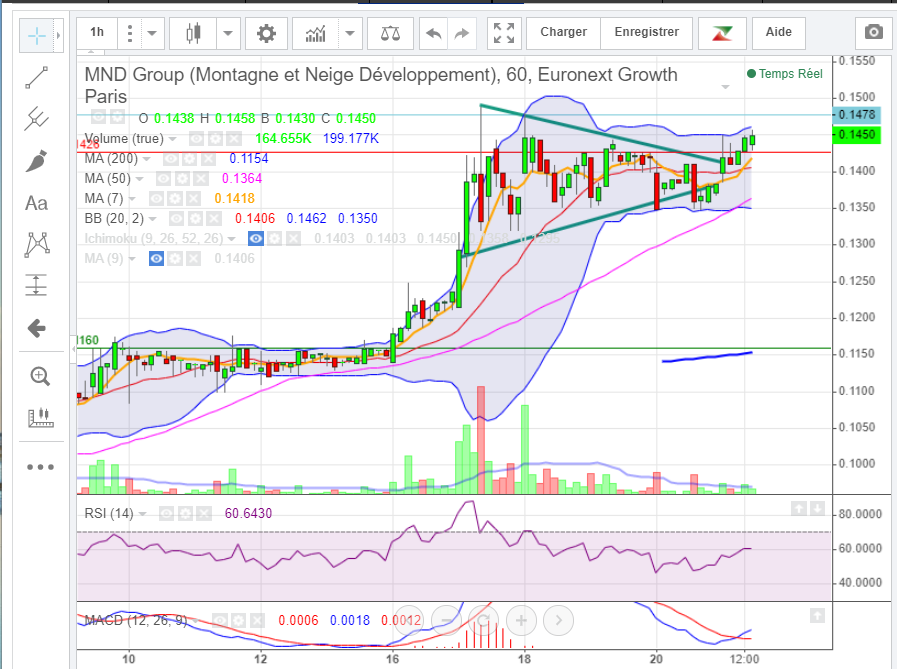Move the RSI pane up

pyautogui.click(x=799, y=508)
